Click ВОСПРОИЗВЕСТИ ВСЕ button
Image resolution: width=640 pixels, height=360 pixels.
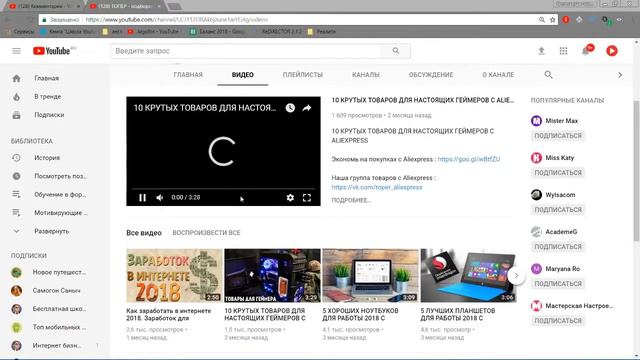click(206, 233)
